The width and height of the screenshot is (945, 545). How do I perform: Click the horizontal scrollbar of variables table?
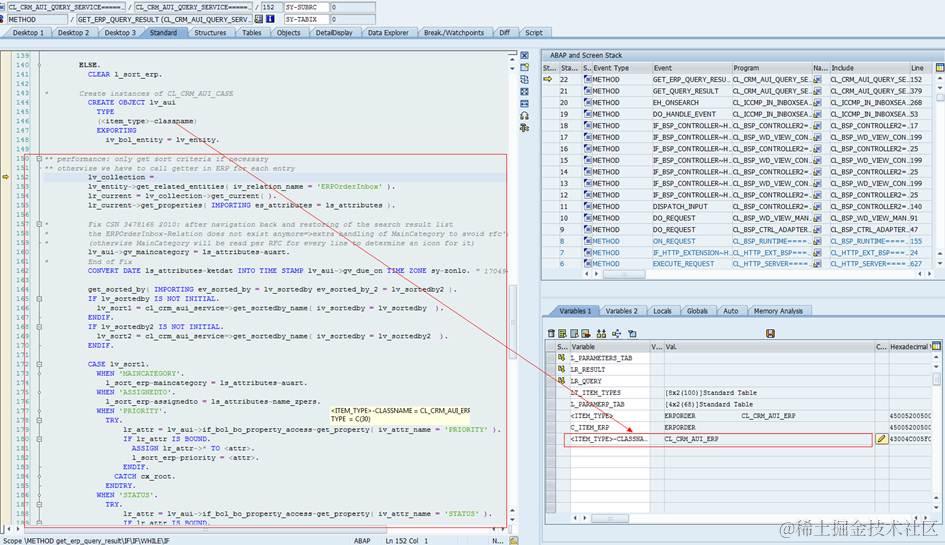point(609,518)
